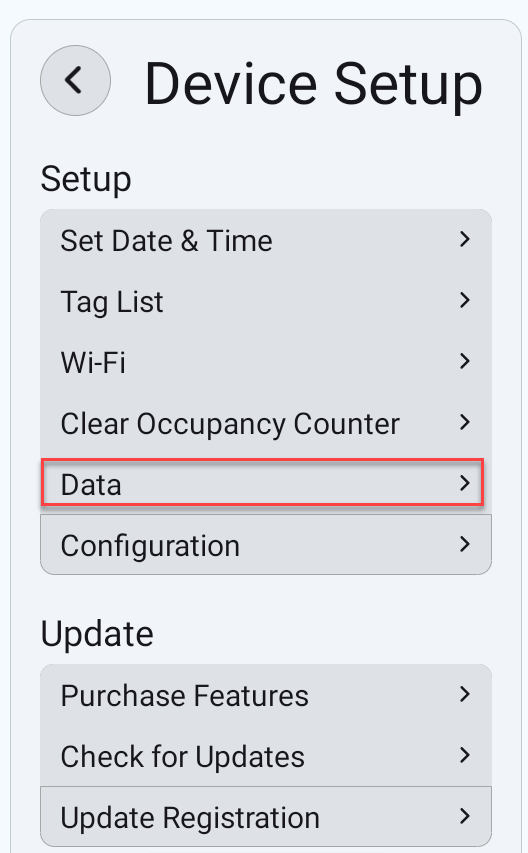This screenshot has height=853, width=528.
Task: Select Check for Updates
Action: coord(266,756)
